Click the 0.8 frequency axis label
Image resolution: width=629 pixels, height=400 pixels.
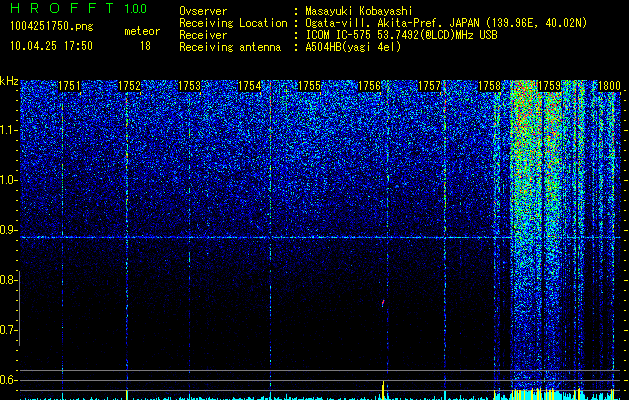(x=8, y=280)
